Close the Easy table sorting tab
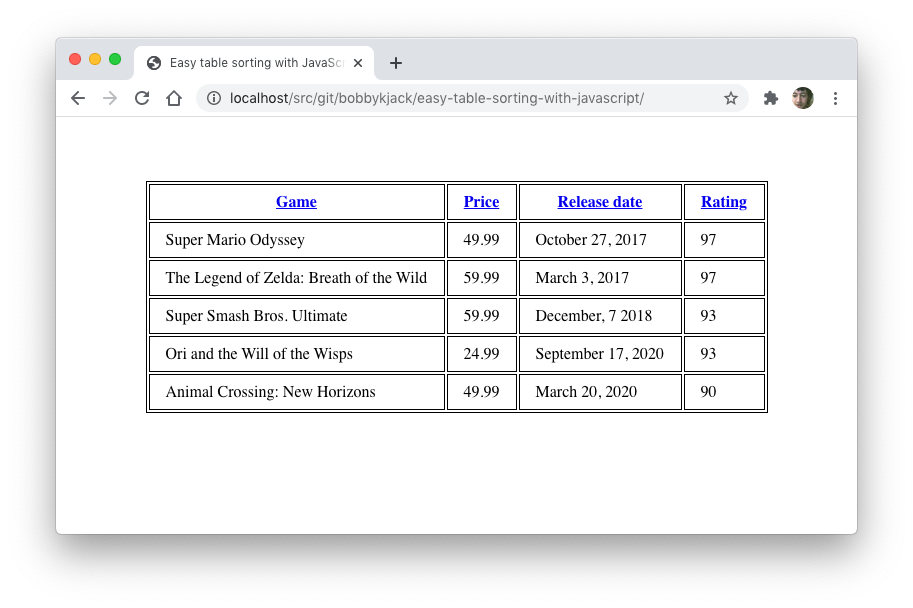This screenshot has width=913, height=608. [x=358, y=63]
